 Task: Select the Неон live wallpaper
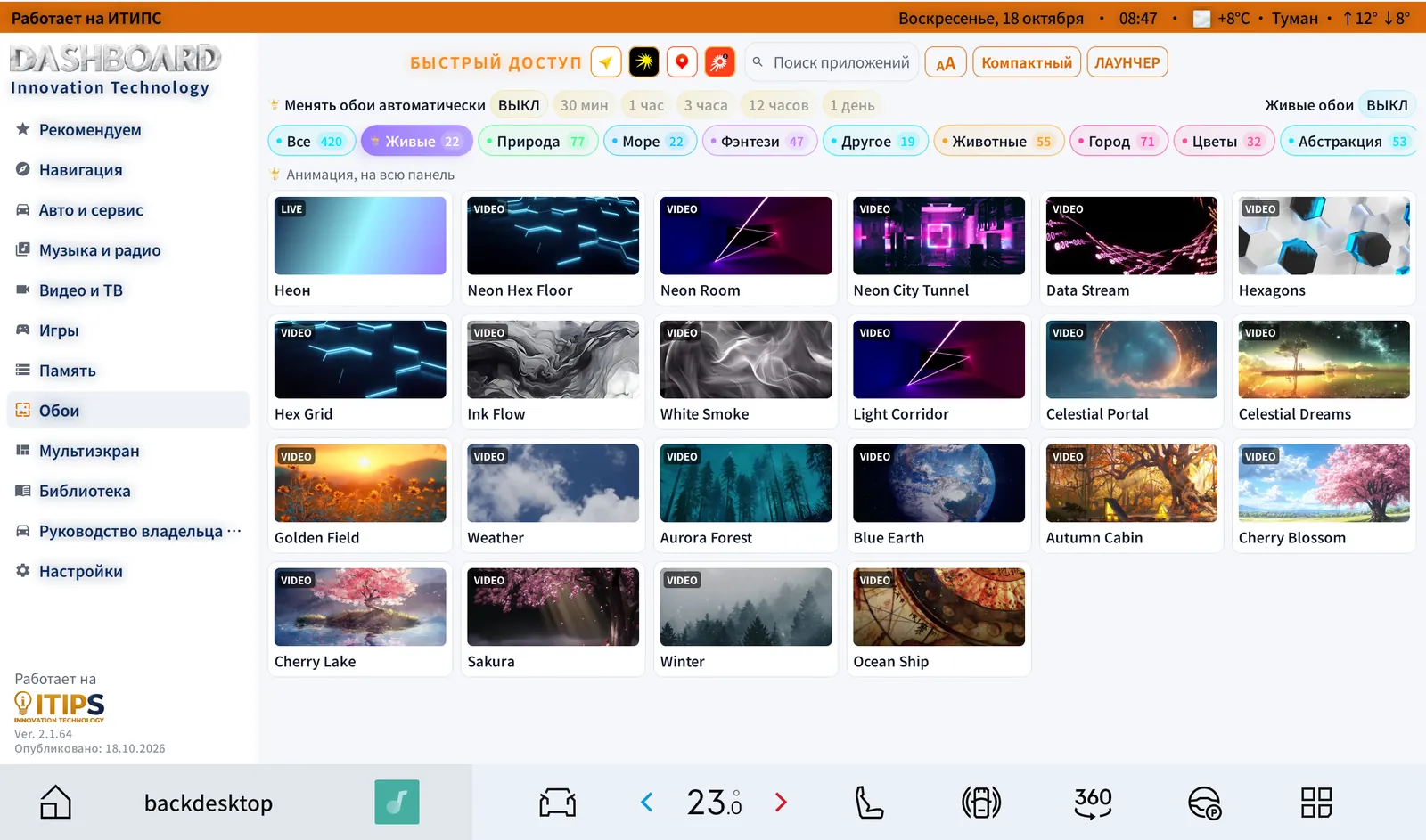pyautogui.click(x=360, y=249)
